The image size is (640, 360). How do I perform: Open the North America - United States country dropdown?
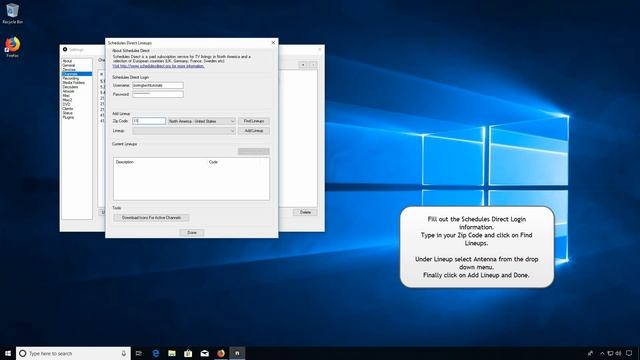coord(202,121)
